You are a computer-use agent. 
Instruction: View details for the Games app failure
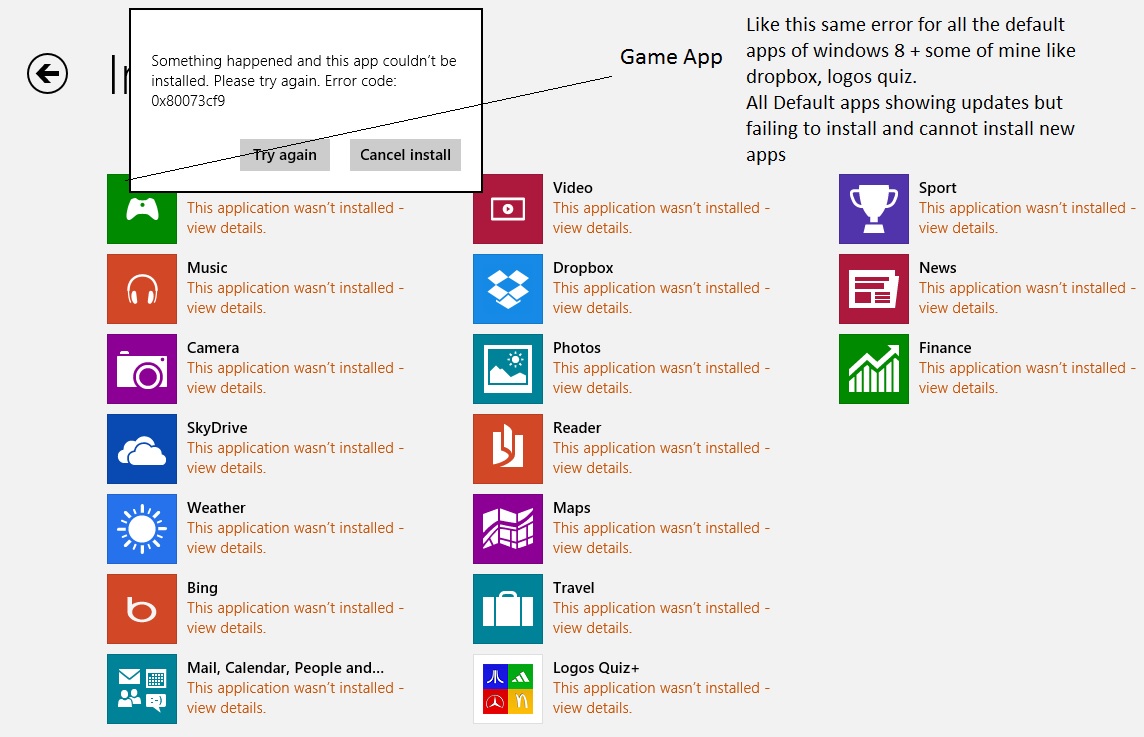coord(295,217)
